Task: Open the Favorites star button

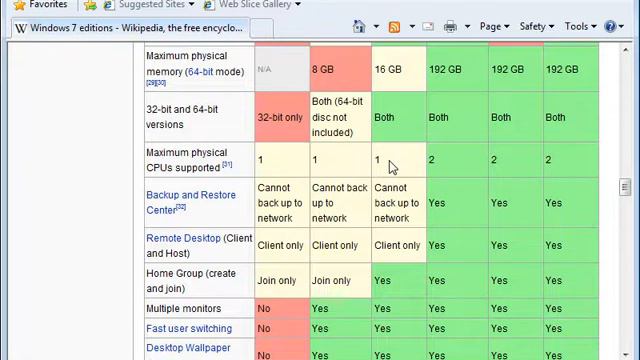Action: pyautogui.click(x=40, y=4)
